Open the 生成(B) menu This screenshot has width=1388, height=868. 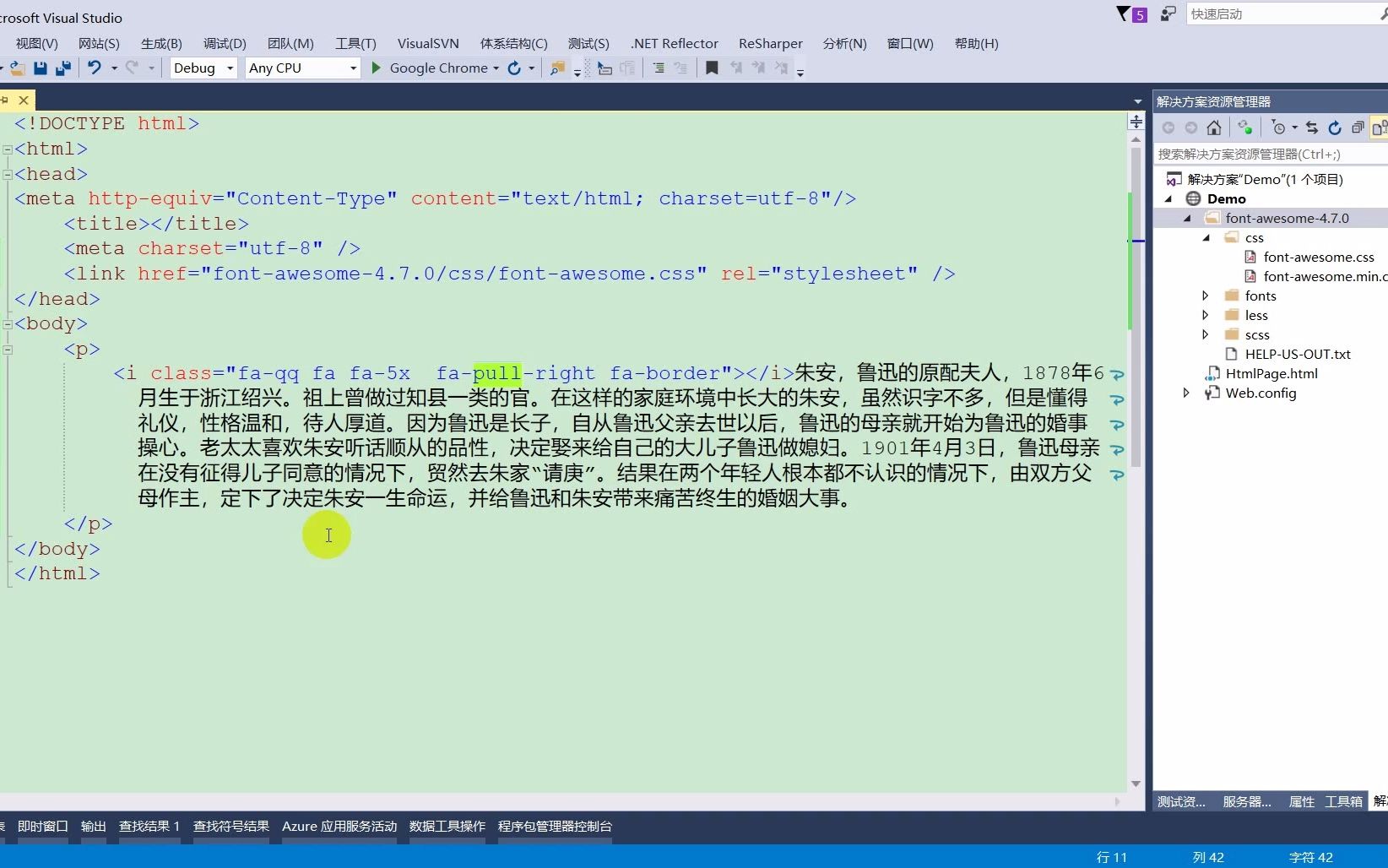[161, 43]
